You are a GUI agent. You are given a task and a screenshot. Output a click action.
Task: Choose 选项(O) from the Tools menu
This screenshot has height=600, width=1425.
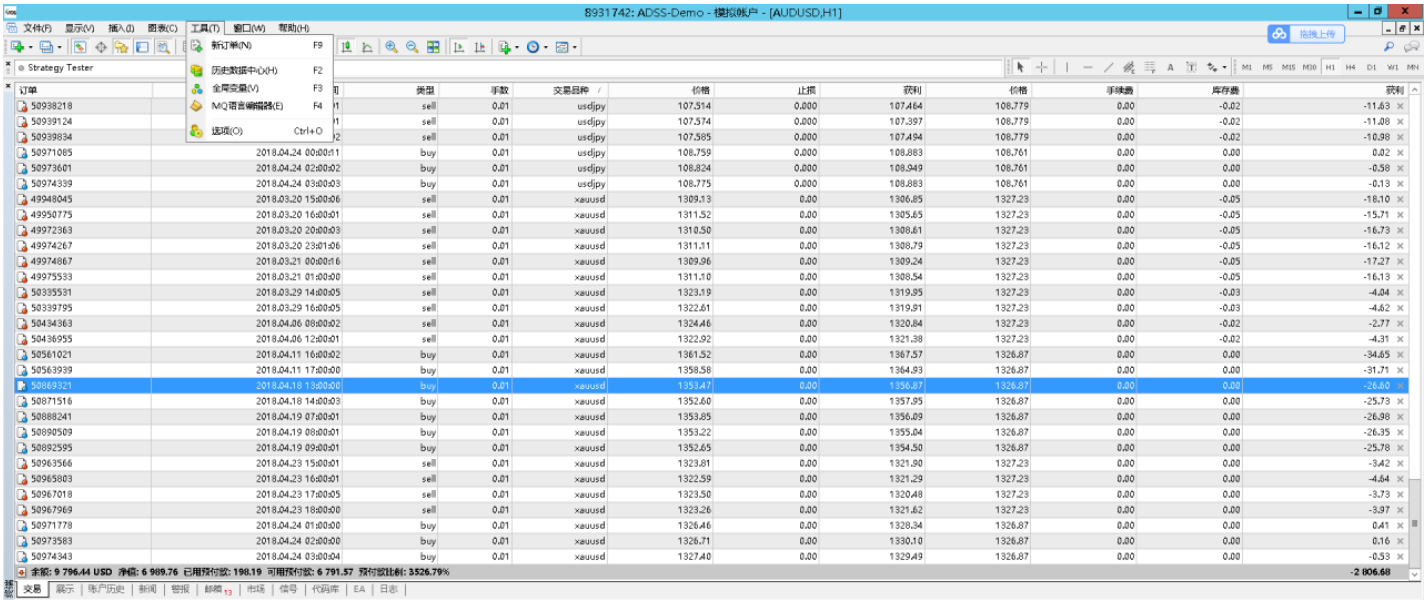click(x=227, y=131)
